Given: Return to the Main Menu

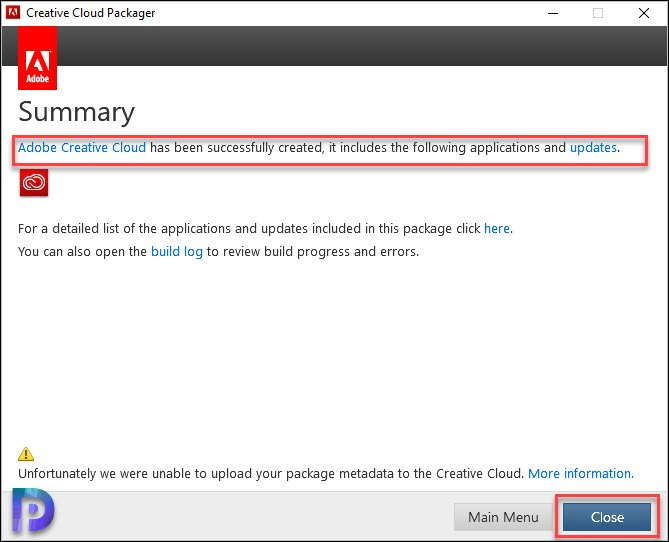Looking at the screenshot, I should (503, 517).
